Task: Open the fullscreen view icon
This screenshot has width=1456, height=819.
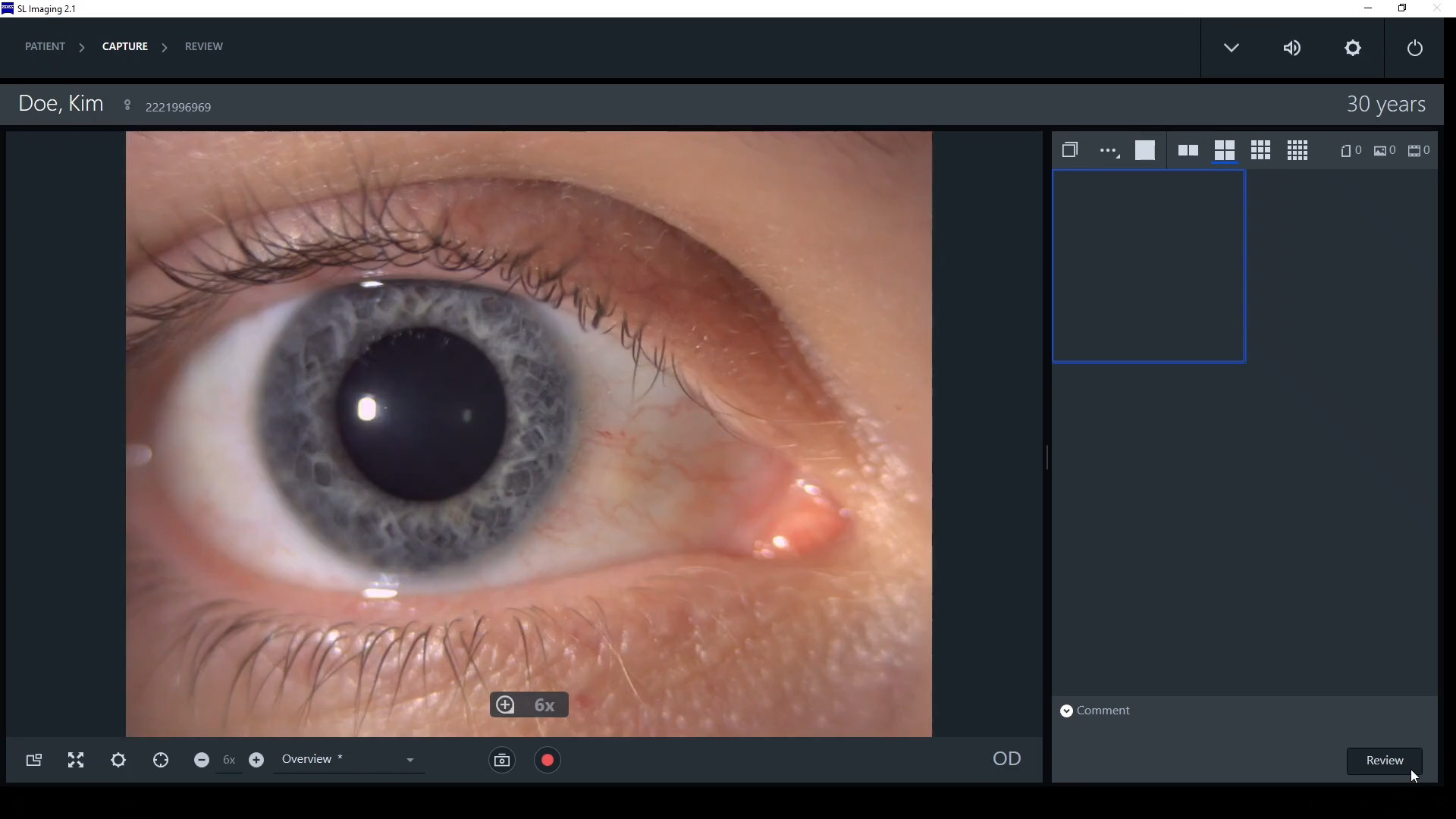Action: coord(75,760)
